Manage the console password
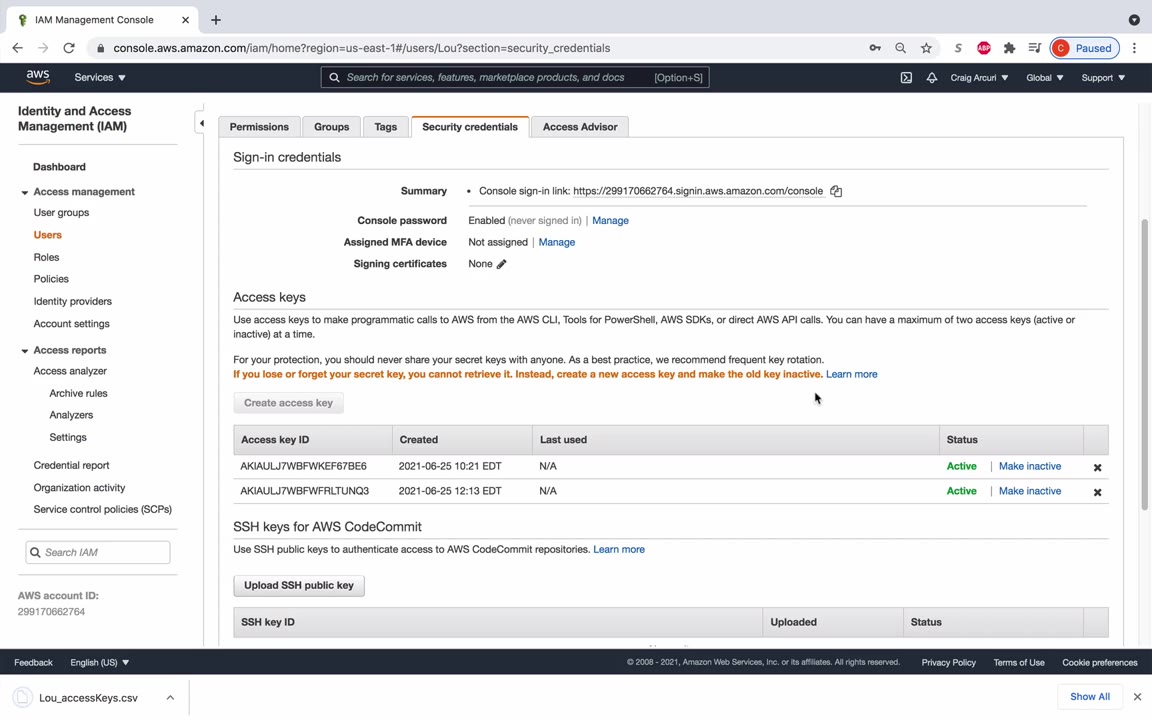1152x720 pixels. pos(610,220)
